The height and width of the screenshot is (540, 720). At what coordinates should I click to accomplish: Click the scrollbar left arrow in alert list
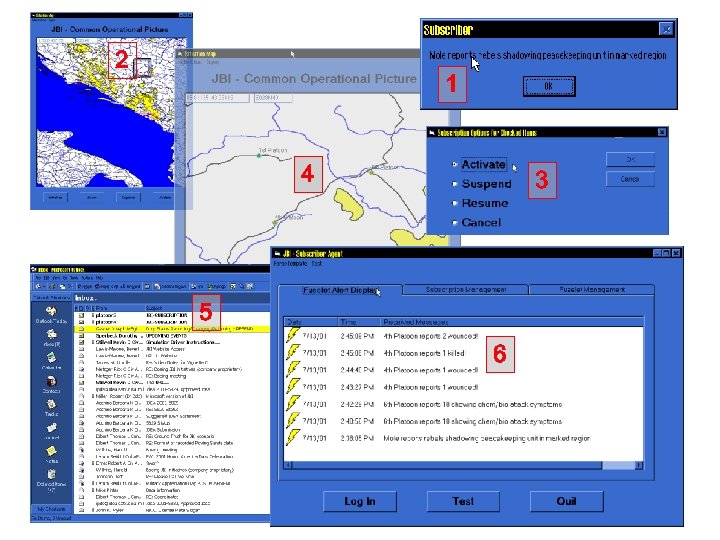(x=288, y=466)
